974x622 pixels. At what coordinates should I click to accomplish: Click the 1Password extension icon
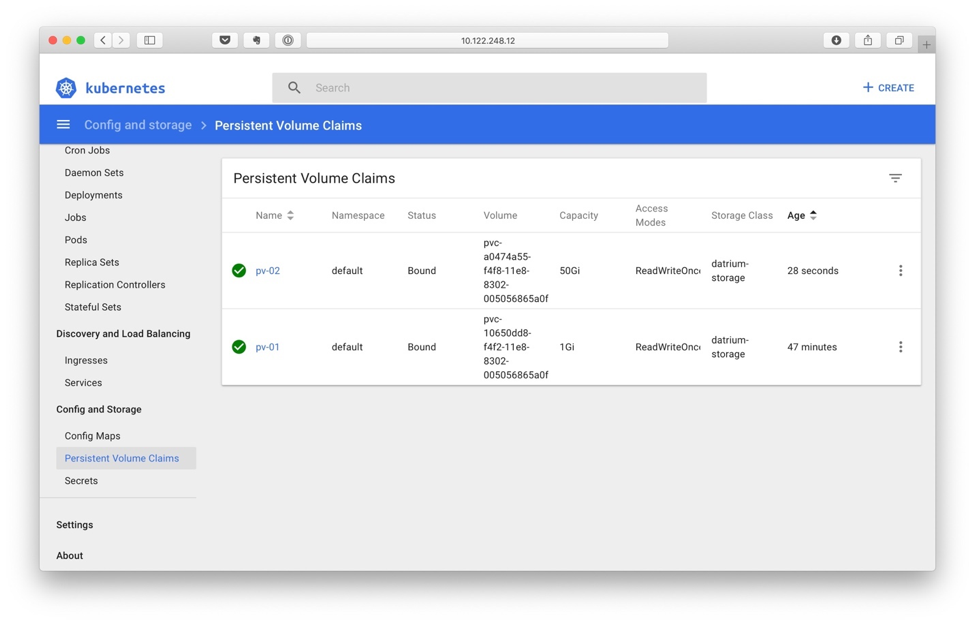[x=288, y=40]
